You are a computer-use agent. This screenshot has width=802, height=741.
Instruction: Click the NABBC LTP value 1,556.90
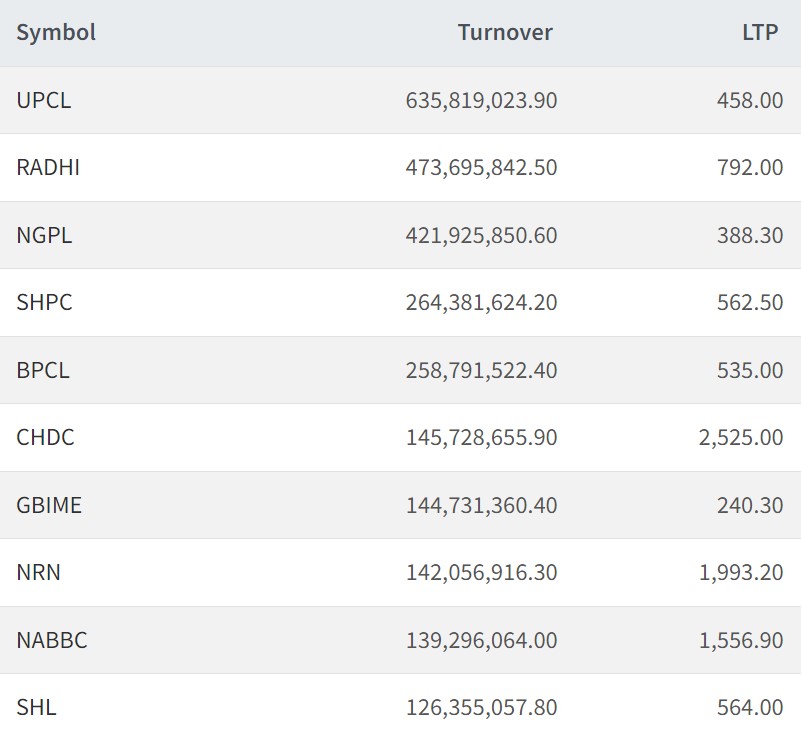[x=741, y=640]
